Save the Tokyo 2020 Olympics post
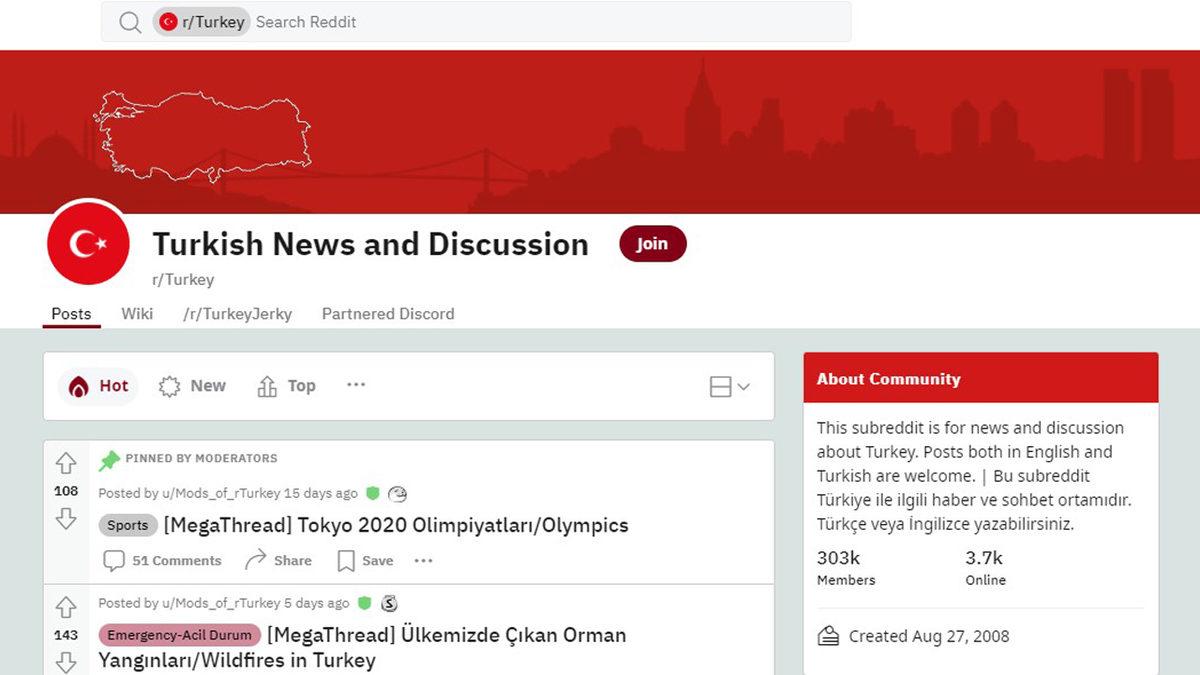The image size is (1200, 675). (x=365, y=561)
